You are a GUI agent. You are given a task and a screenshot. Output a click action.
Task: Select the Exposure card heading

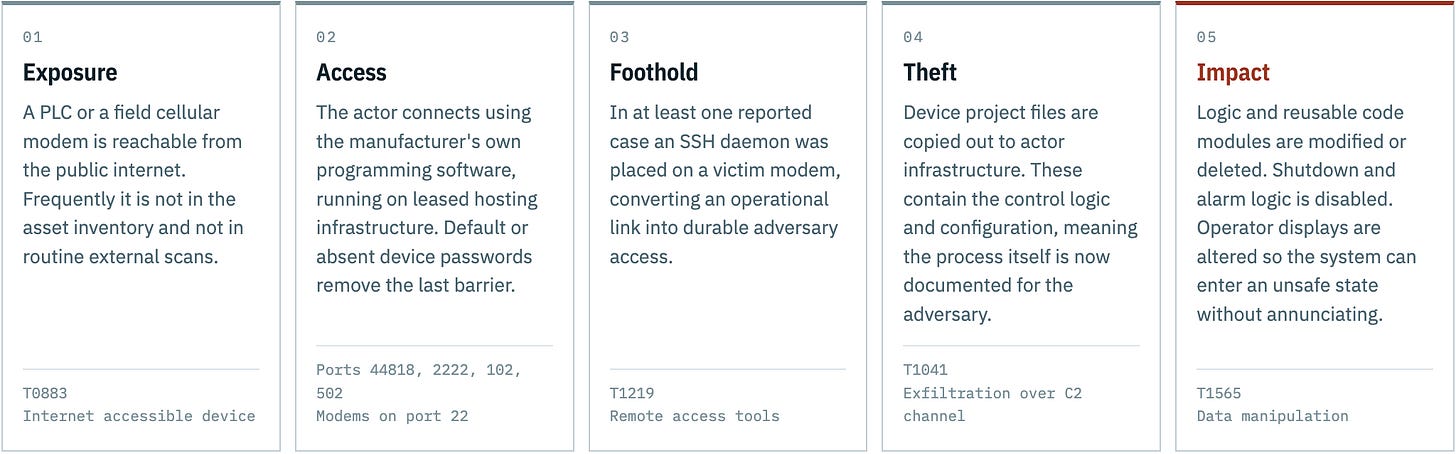70,73
